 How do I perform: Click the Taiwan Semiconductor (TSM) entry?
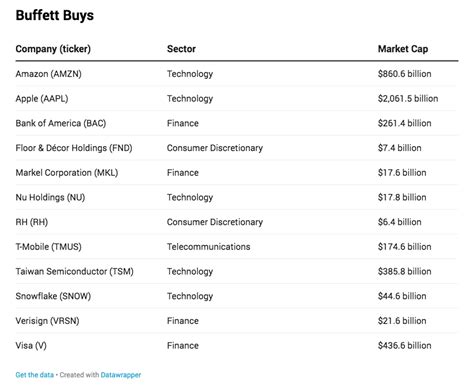[74, 271]
